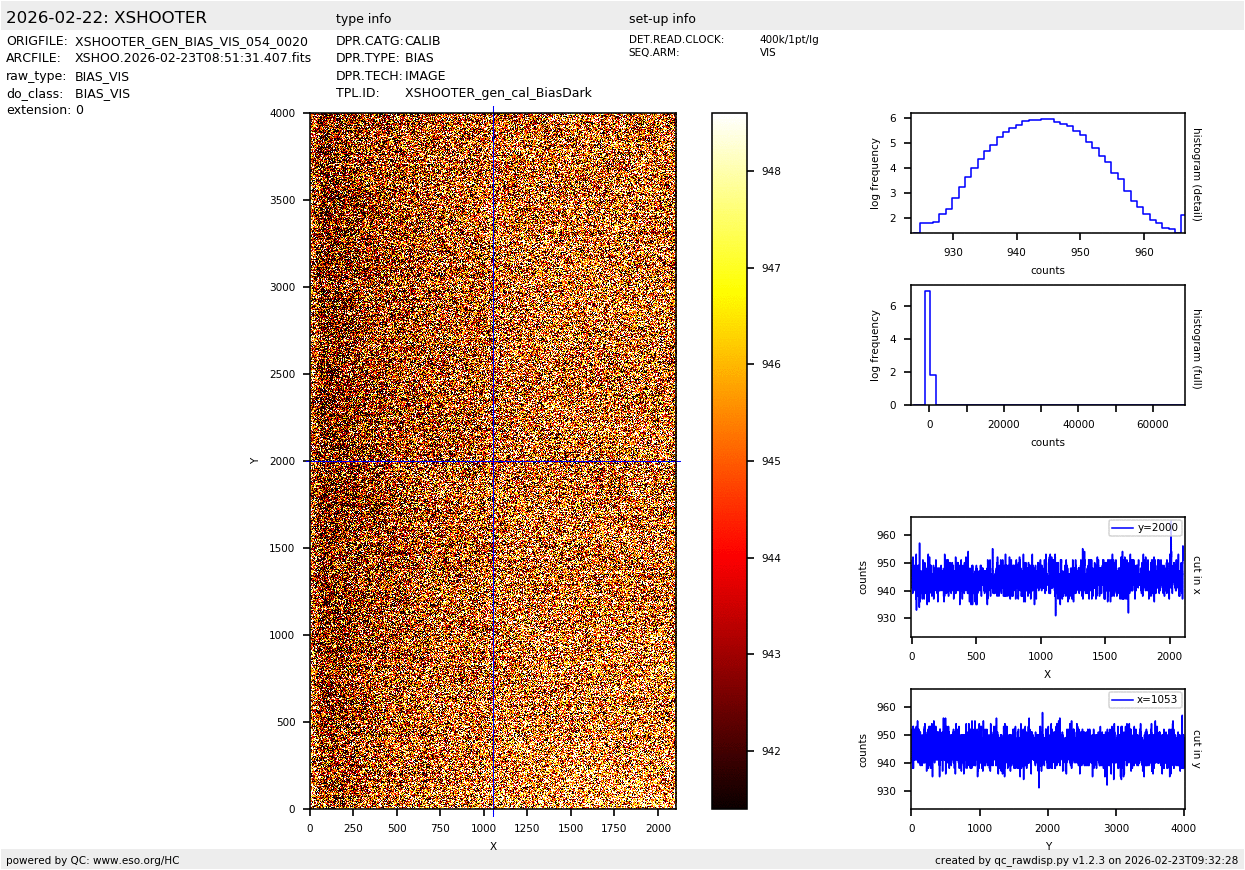Click the y=2000 legend entry
Screen dimensions: 1245x870
point(1145,528)
